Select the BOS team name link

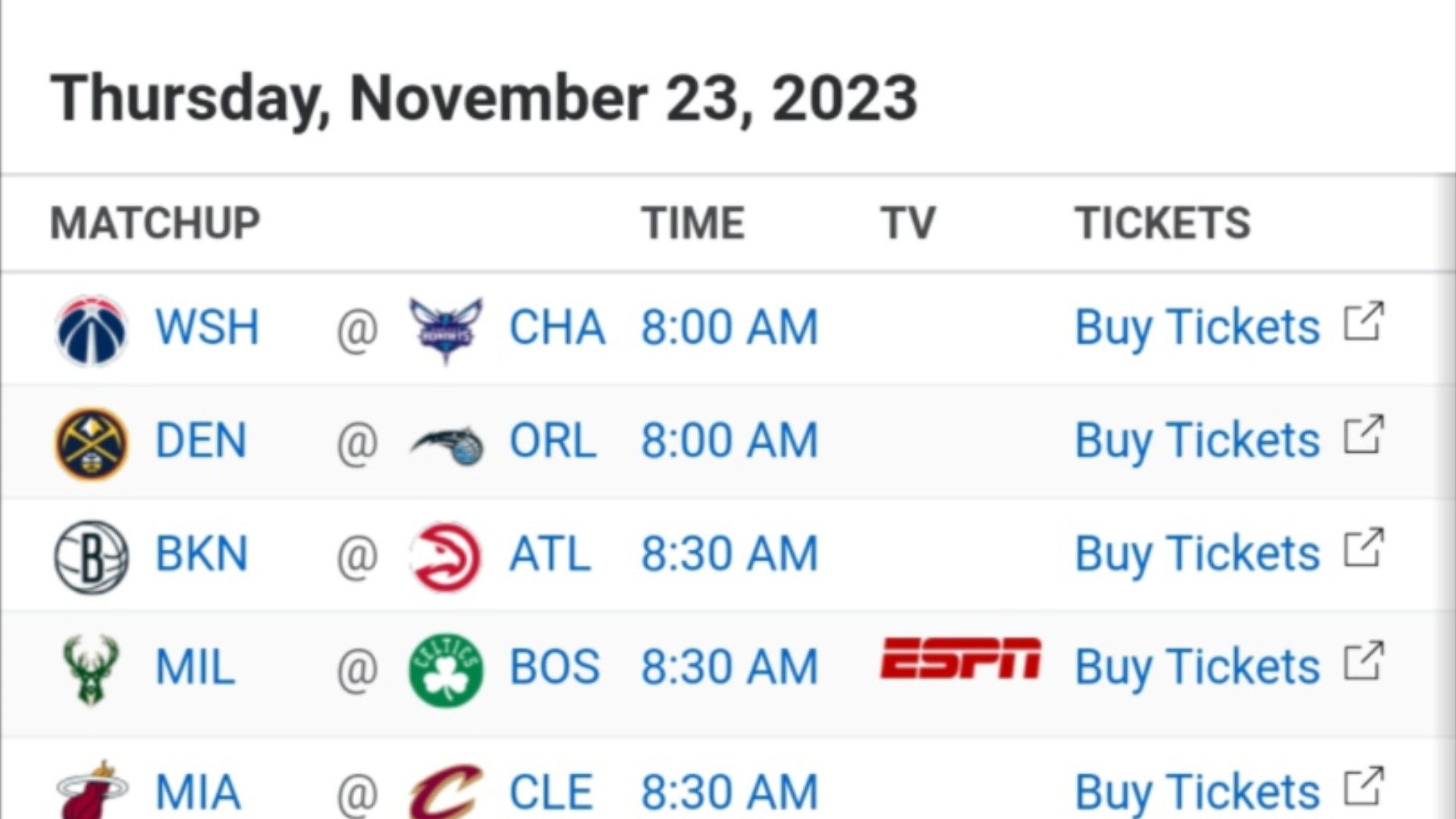point(554,667)
